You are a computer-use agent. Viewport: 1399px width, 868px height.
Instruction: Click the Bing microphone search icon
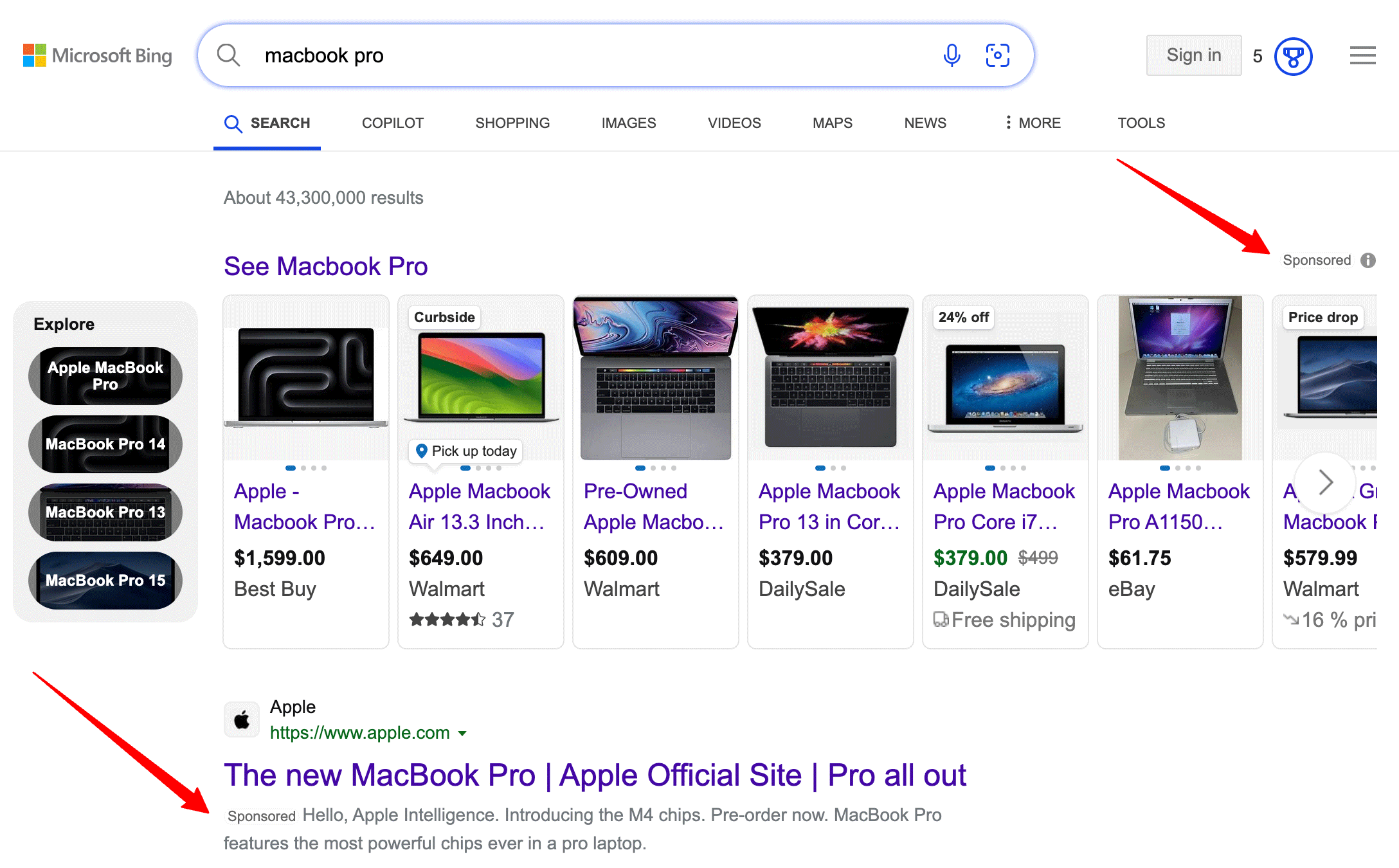click(x=951, y=55)
